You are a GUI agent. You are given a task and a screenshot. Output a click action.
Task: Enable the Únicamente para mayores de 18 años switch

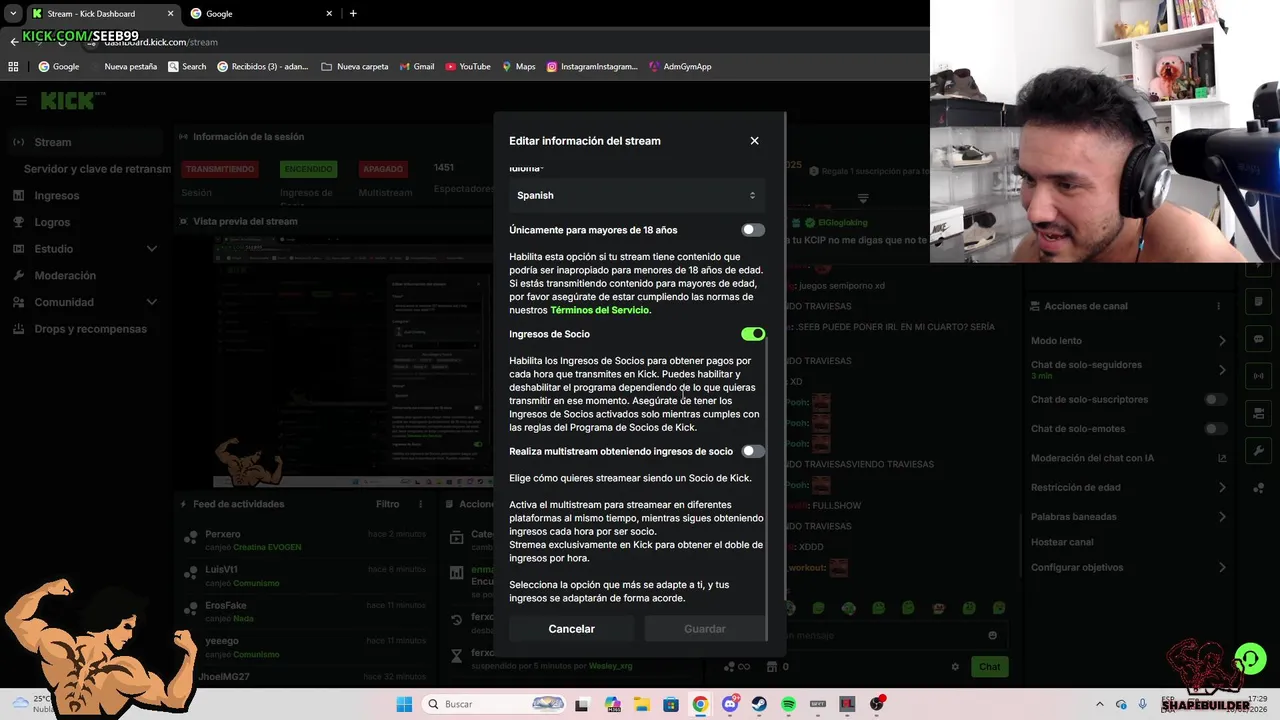[x=753, y=230]
